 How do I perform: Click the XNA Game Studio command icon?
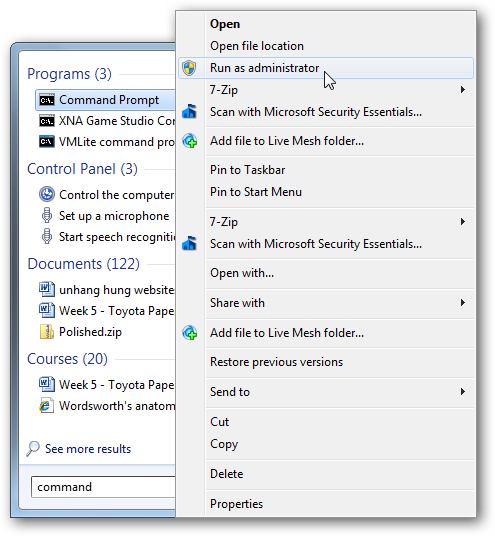(46, 121)
